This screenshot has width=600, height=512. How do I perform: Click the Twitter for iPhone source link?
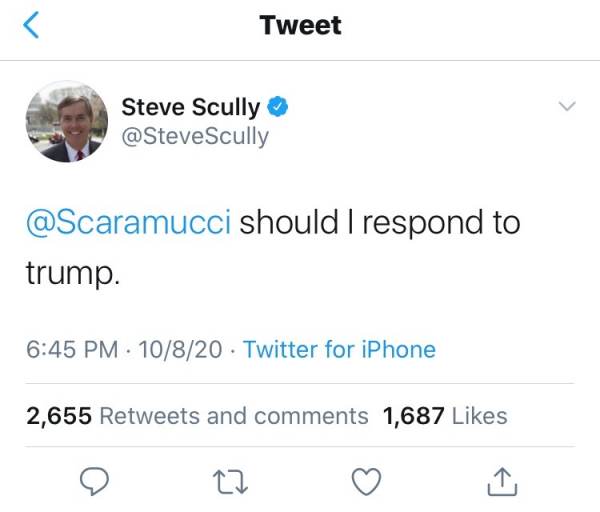[x=339, y=350]
